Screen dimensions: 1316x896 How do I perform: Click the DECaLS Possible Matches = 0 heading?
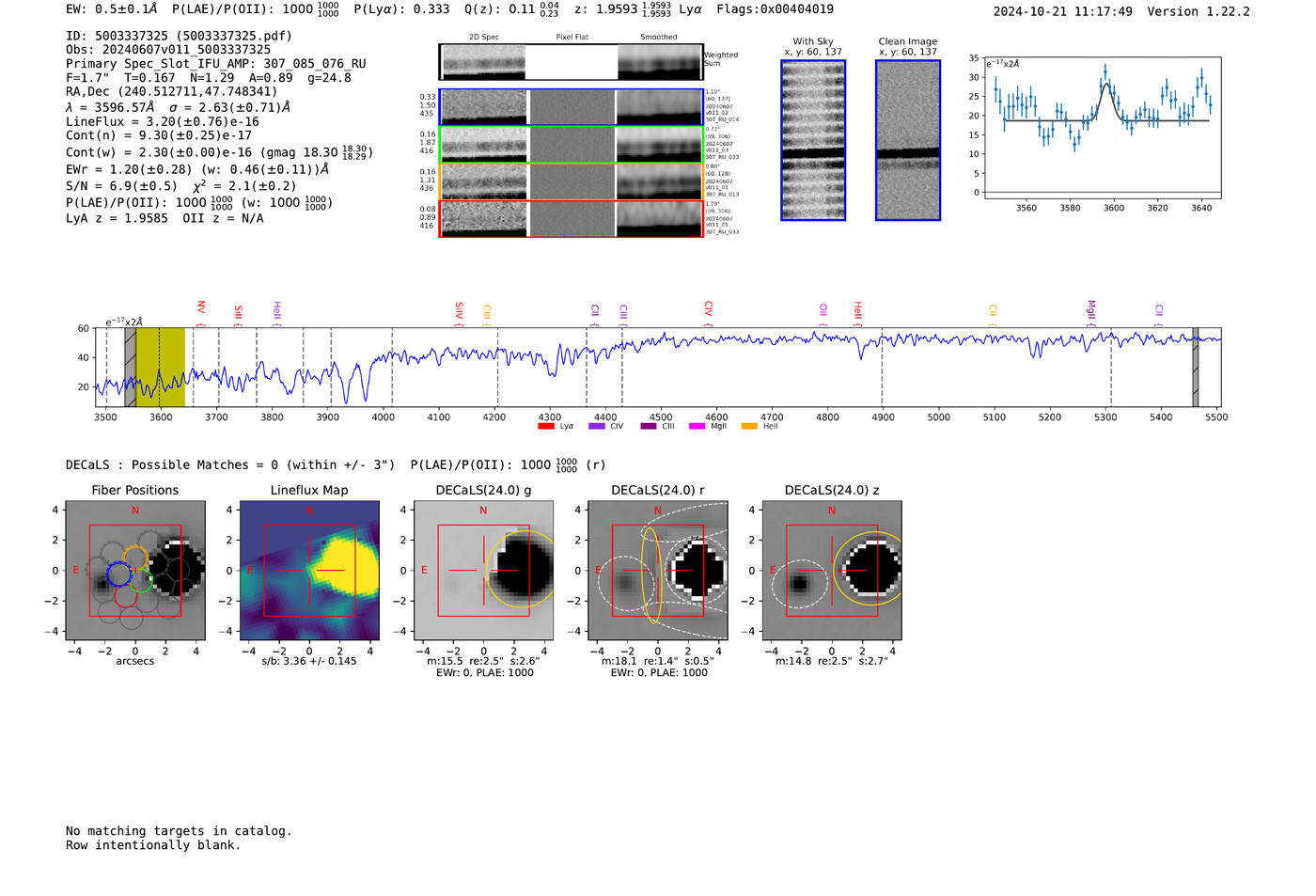[x=230, y=464]
